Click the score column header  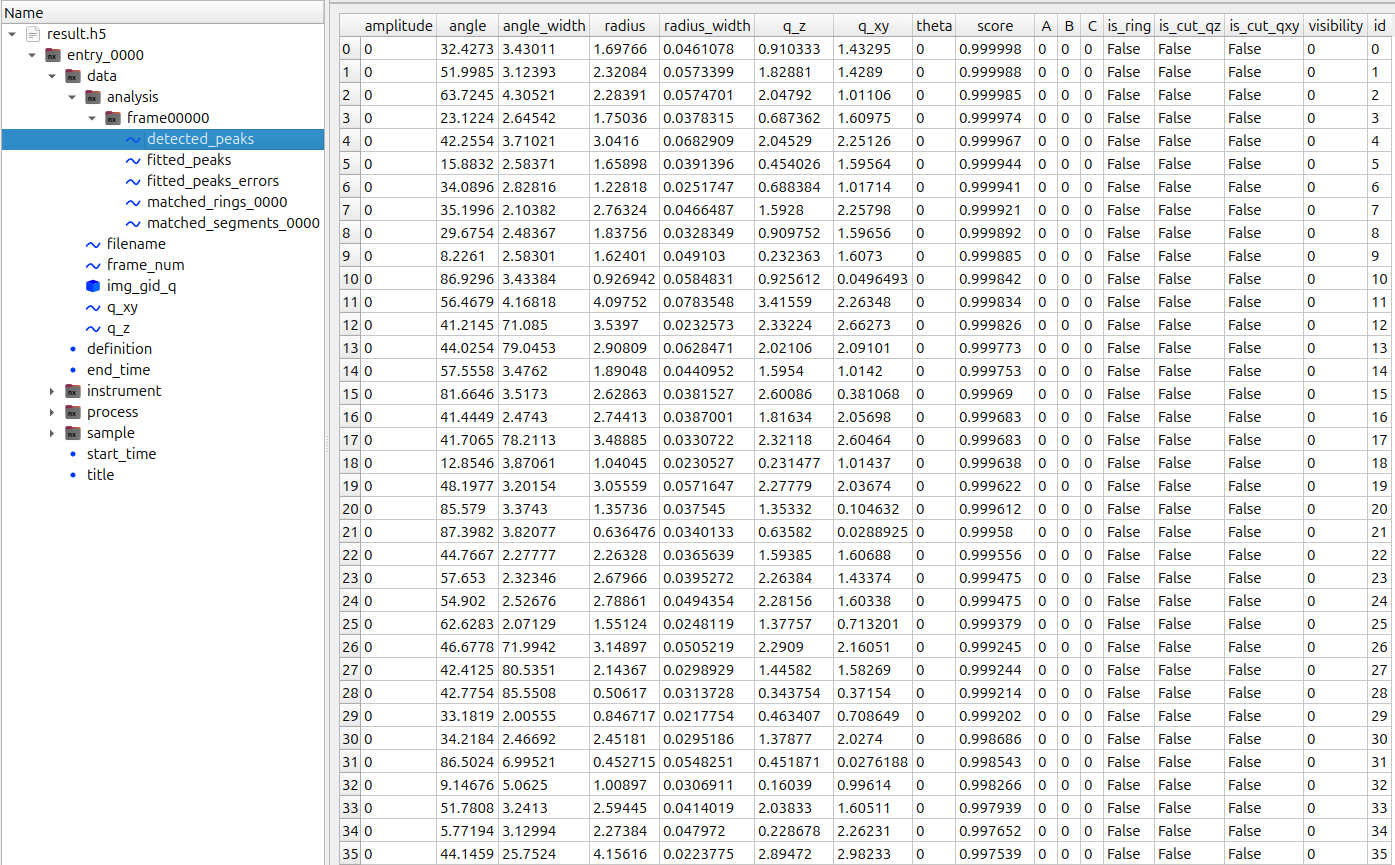click(x=994, y=26)
